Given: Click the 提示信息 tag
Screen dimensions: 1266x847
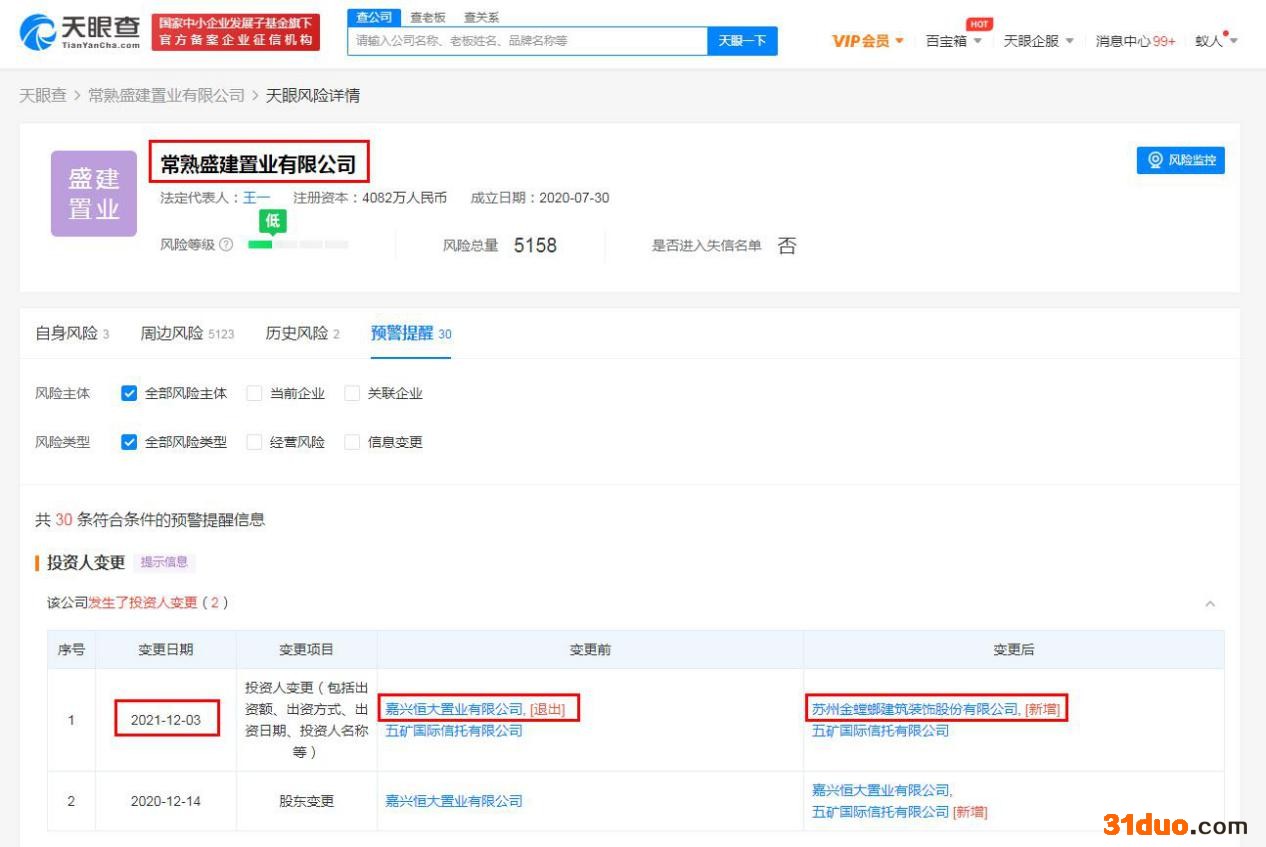Looking at the screenshot, I should [x=164, y=562].
